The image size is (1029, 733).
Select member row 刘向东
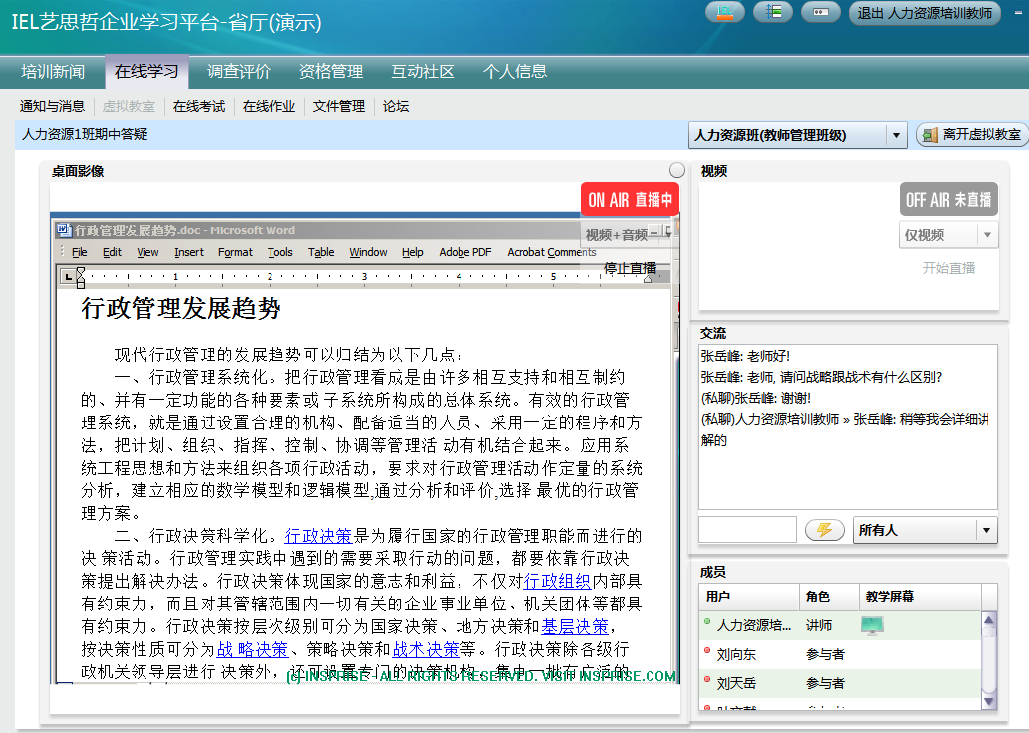(x=840, y=654)
